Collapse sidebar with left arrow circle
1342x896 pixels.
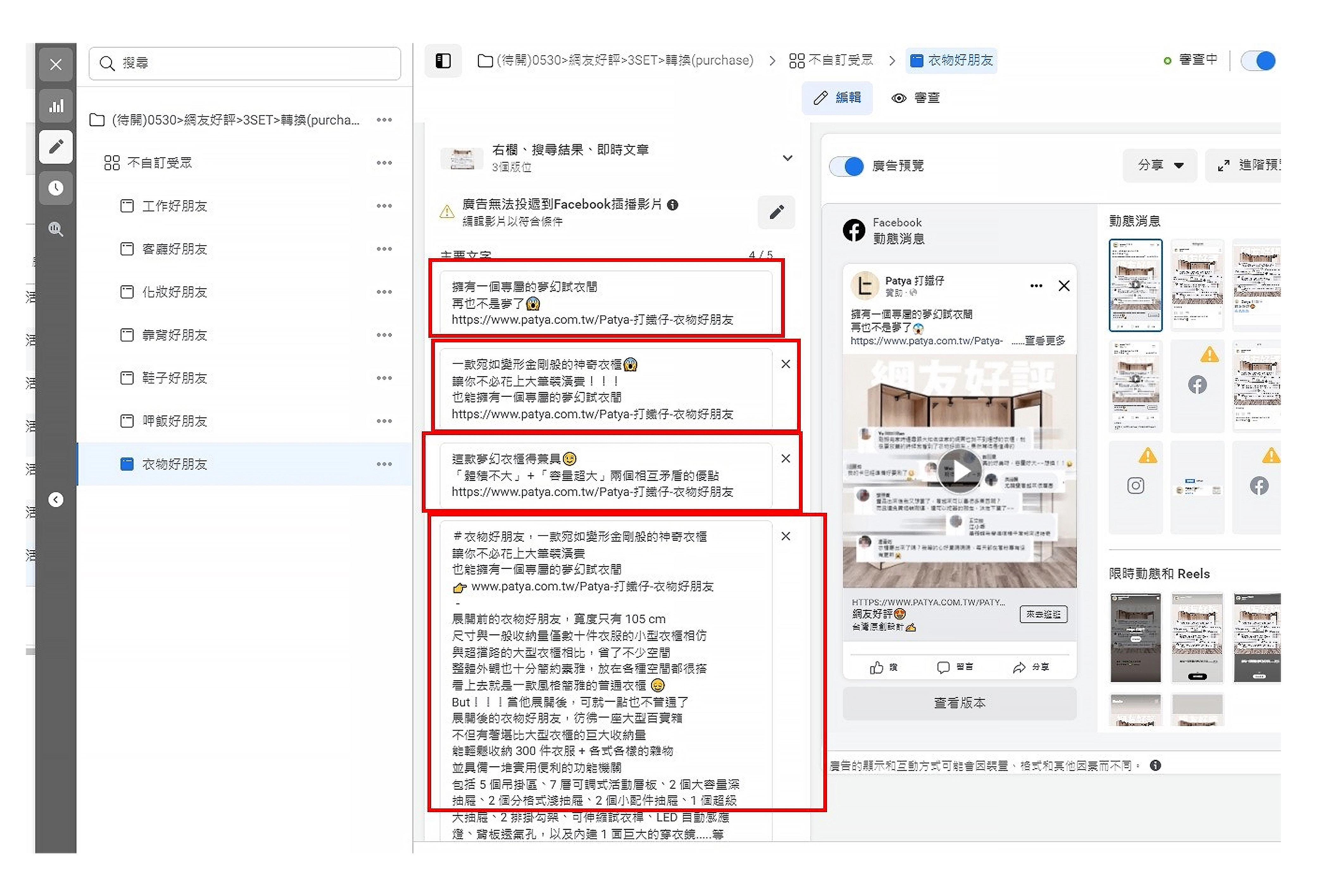coord(55,500)
